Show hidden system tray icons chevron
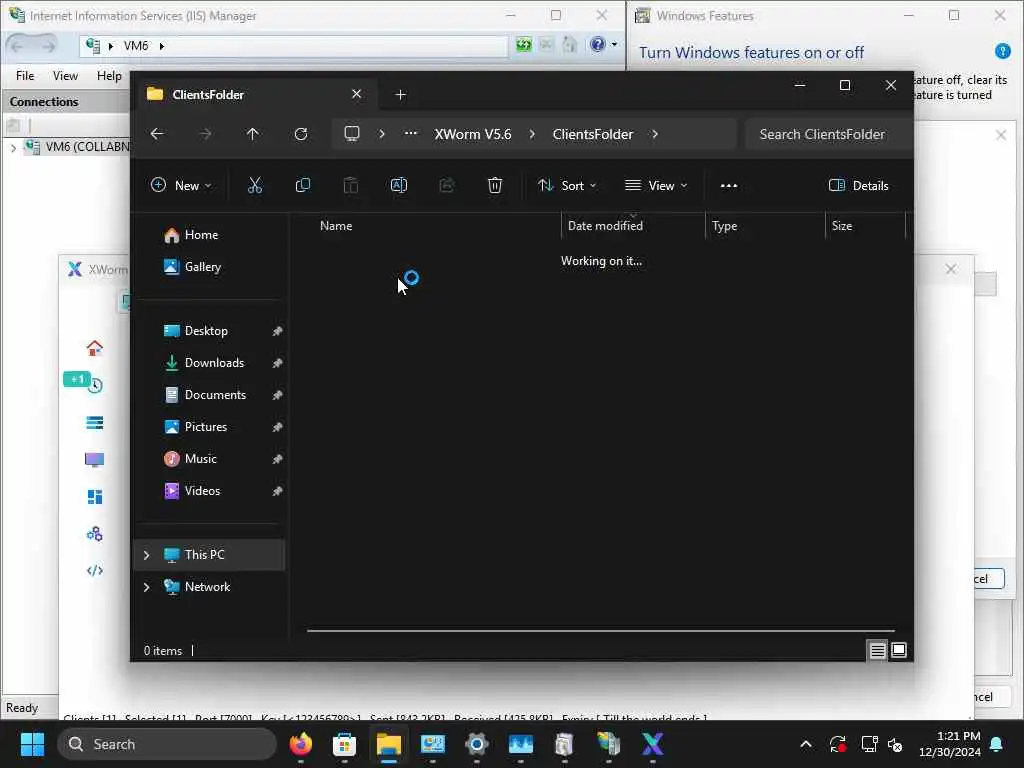 tap(806, 744)
